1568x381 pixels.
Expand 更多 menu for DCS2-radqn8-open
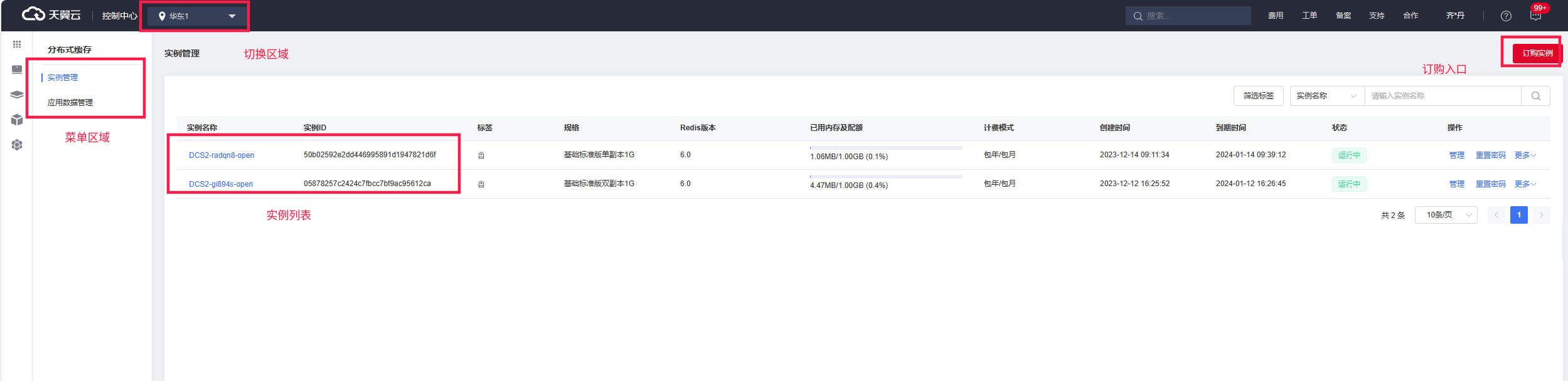(1525, 155)
